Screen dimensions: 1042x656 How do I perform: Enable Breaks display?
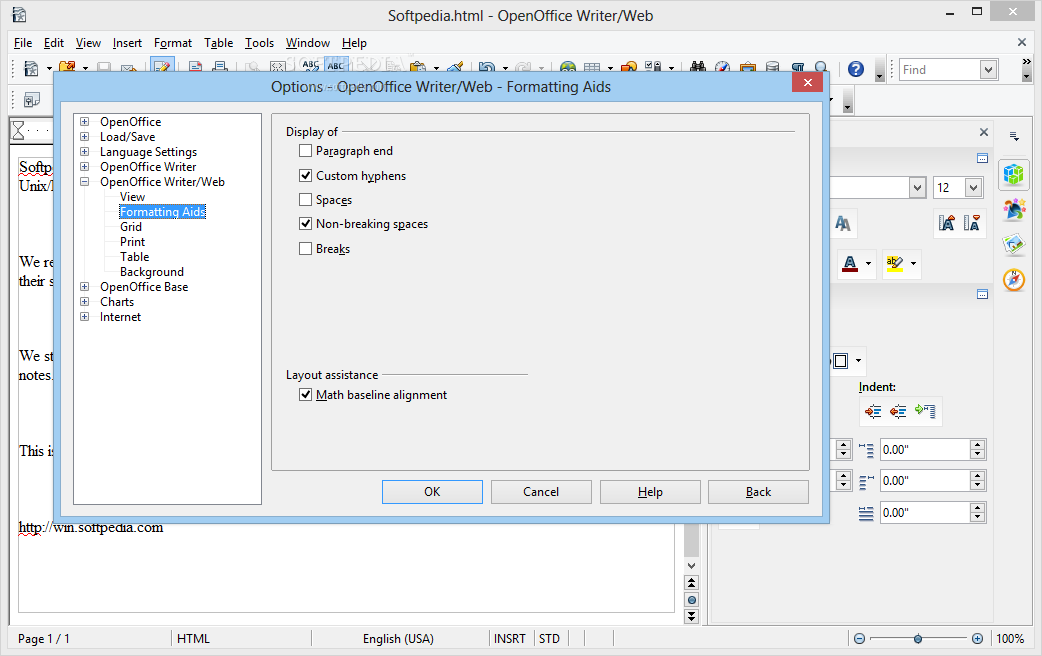305,249
